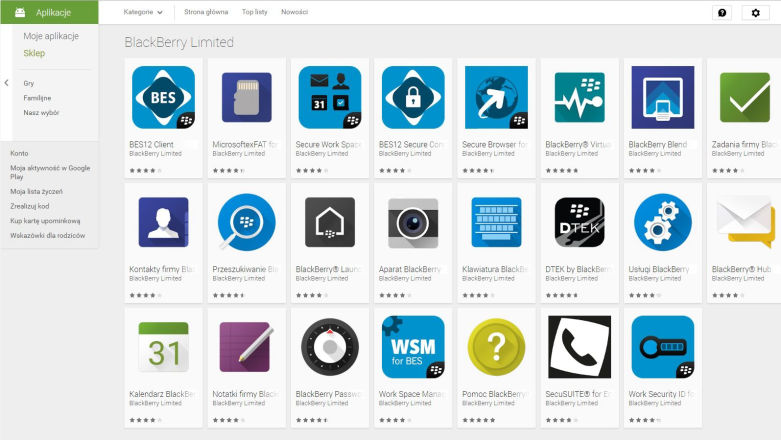Expand the Kategorie dropdown
Viewport: 781px width, 440px height.
coord(143,12)
